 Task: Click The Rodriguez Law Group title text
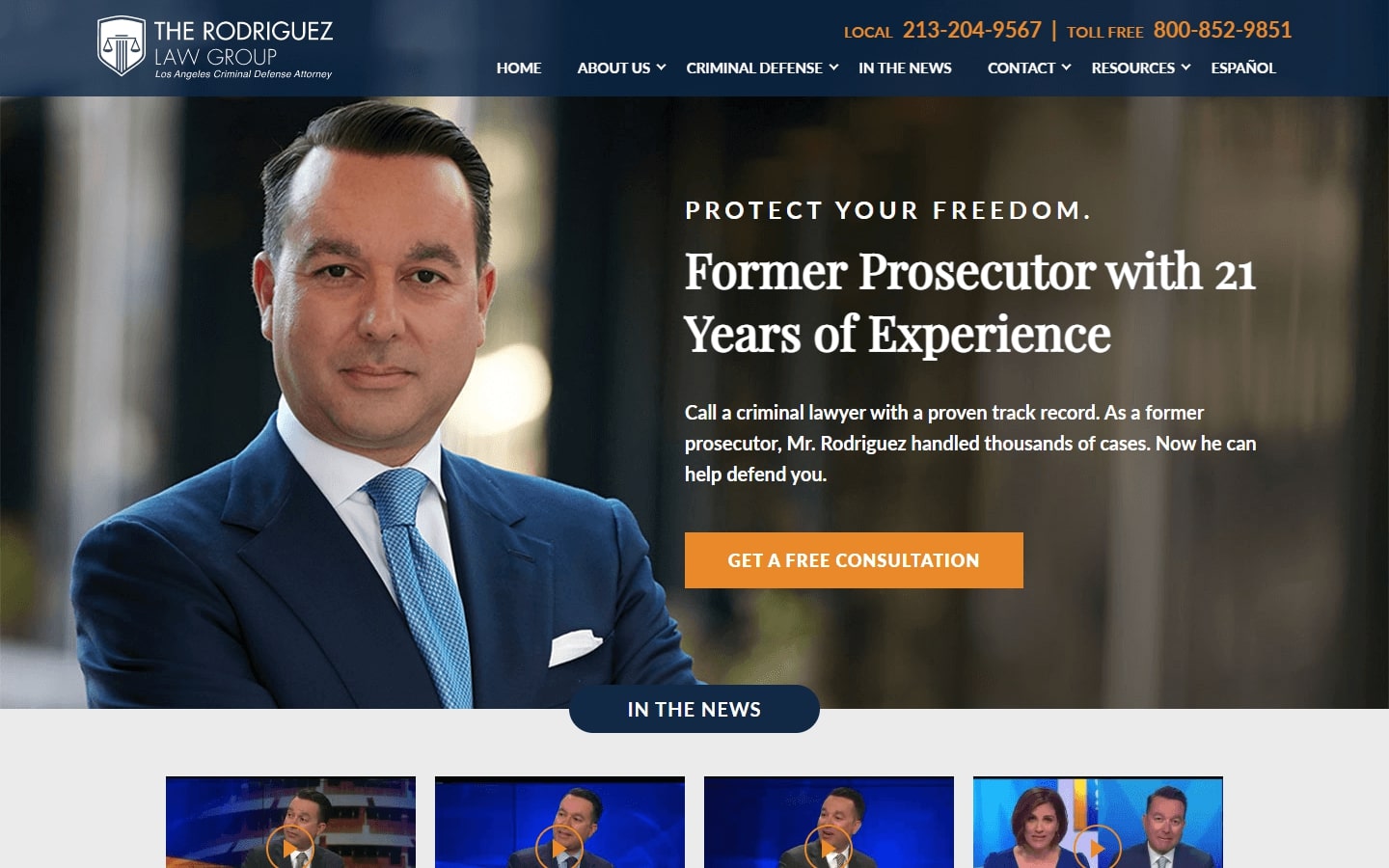pos(243,43)
